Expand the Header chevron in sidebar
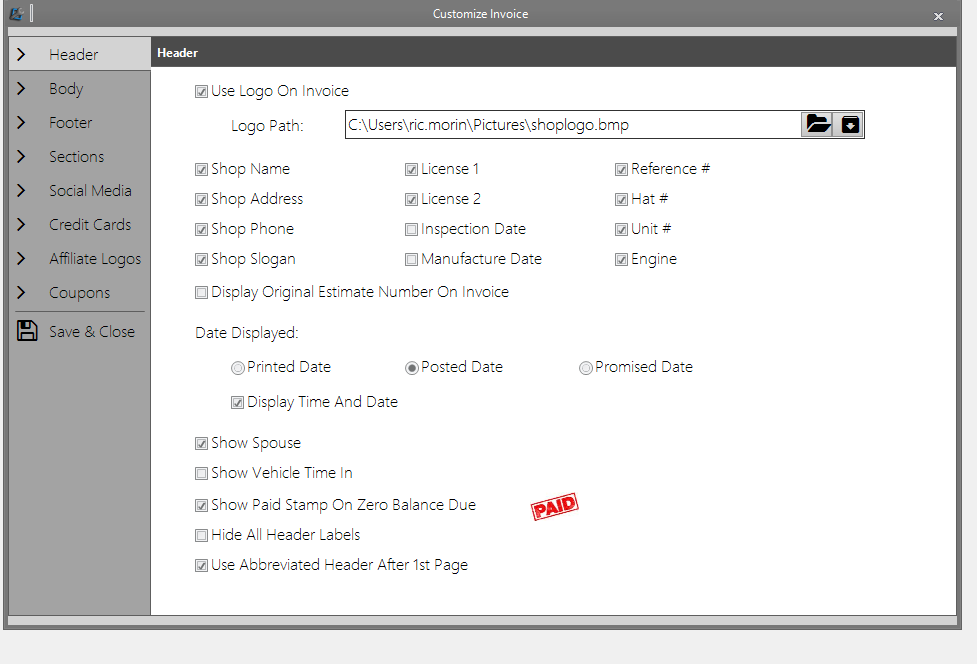 pos(21,54)
